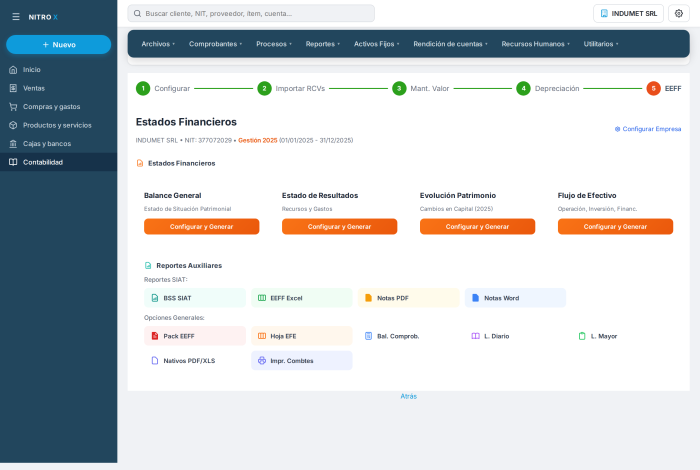700x470 pixels.
Task: Click the Cajas y bancos bank icon
Action: [13, 144]
